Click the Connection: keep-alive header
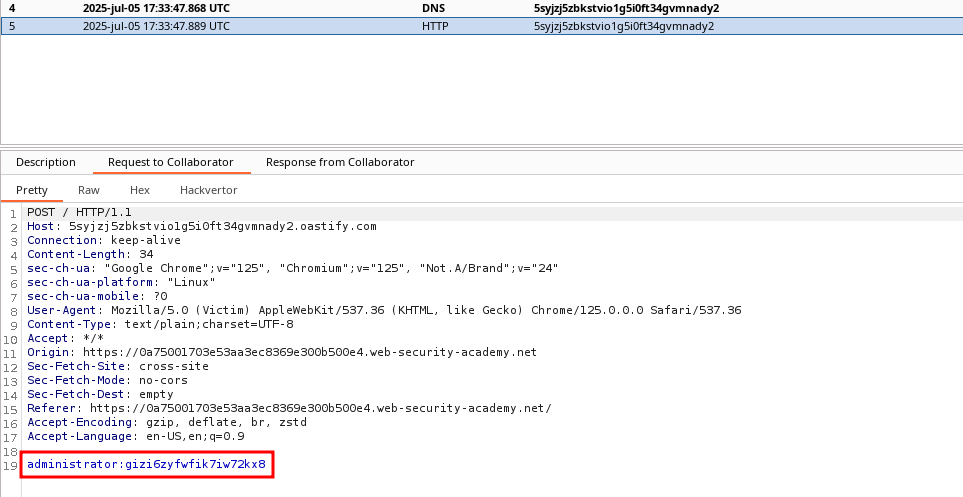The image size is (963, 497). click(104, 240)
